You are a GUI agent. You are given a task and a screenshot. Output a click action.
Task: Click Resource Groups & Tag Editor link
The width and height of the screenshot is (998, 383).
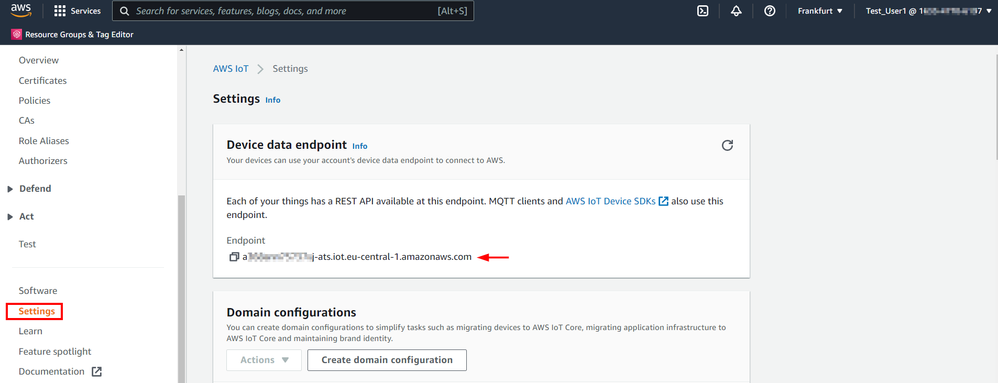click(79, 35)
